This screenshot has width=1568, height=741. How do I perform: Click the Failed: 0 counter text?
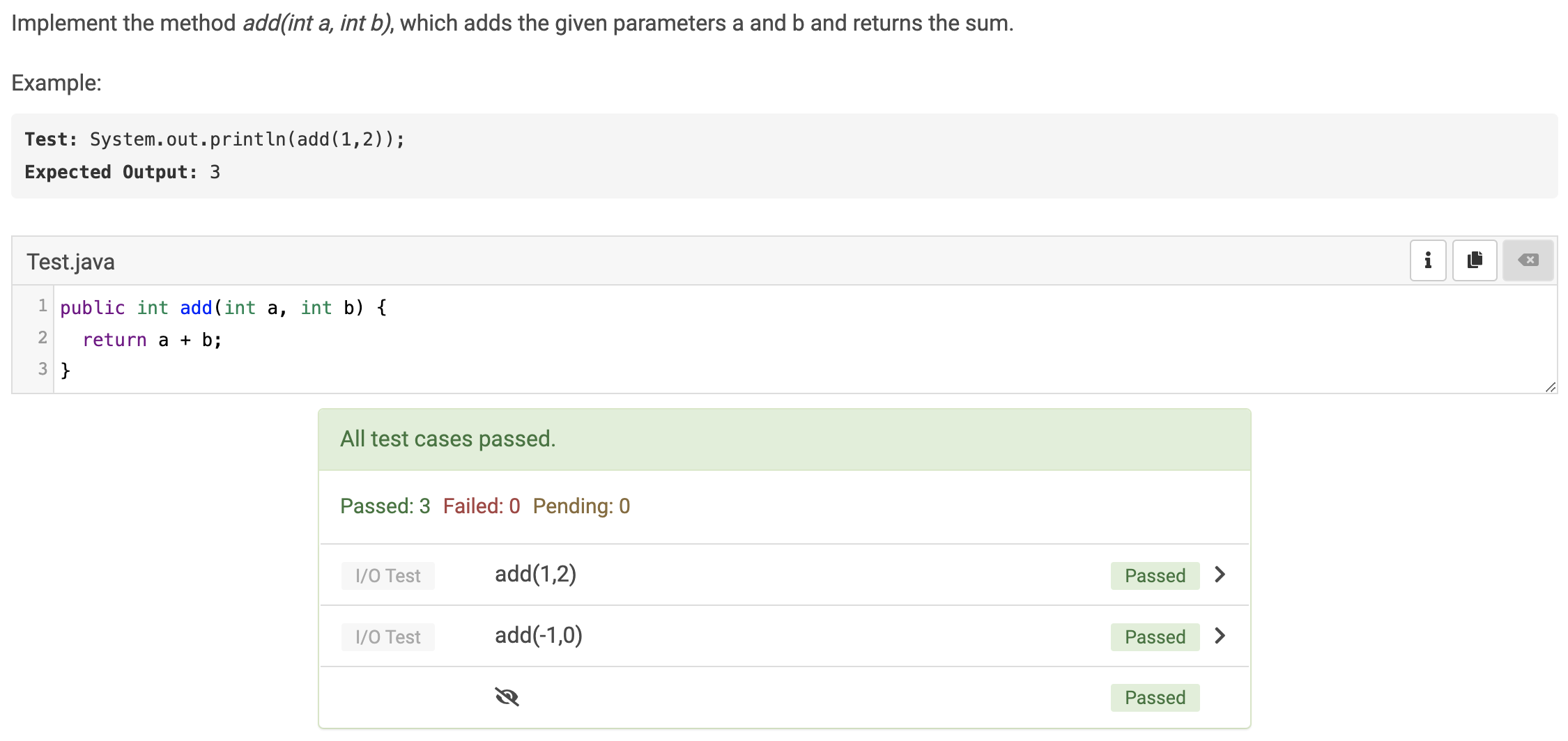482,506
